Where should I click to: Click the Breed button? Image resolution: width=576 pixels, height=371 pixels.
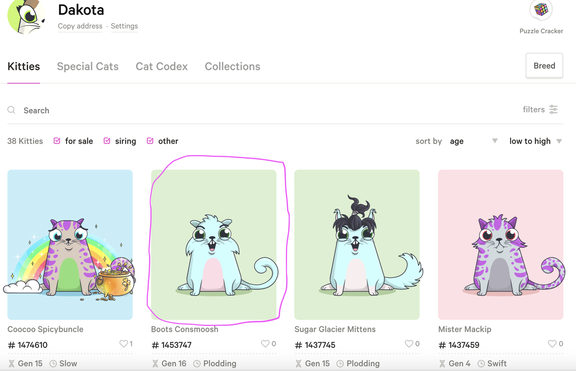544,66
